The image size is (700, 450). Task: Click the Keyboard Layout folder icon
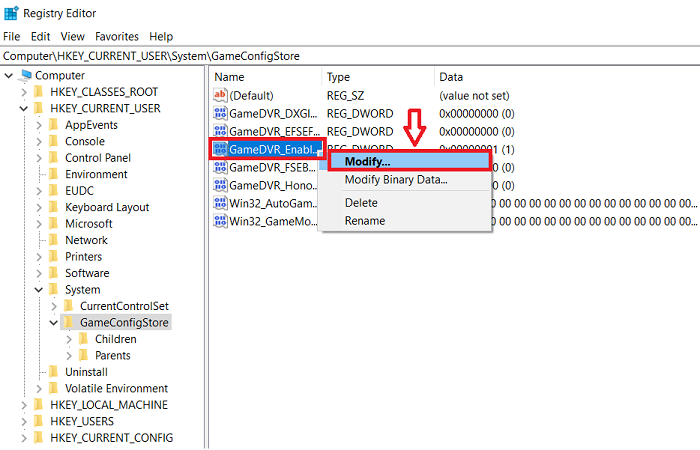click(x=54, y=208)
